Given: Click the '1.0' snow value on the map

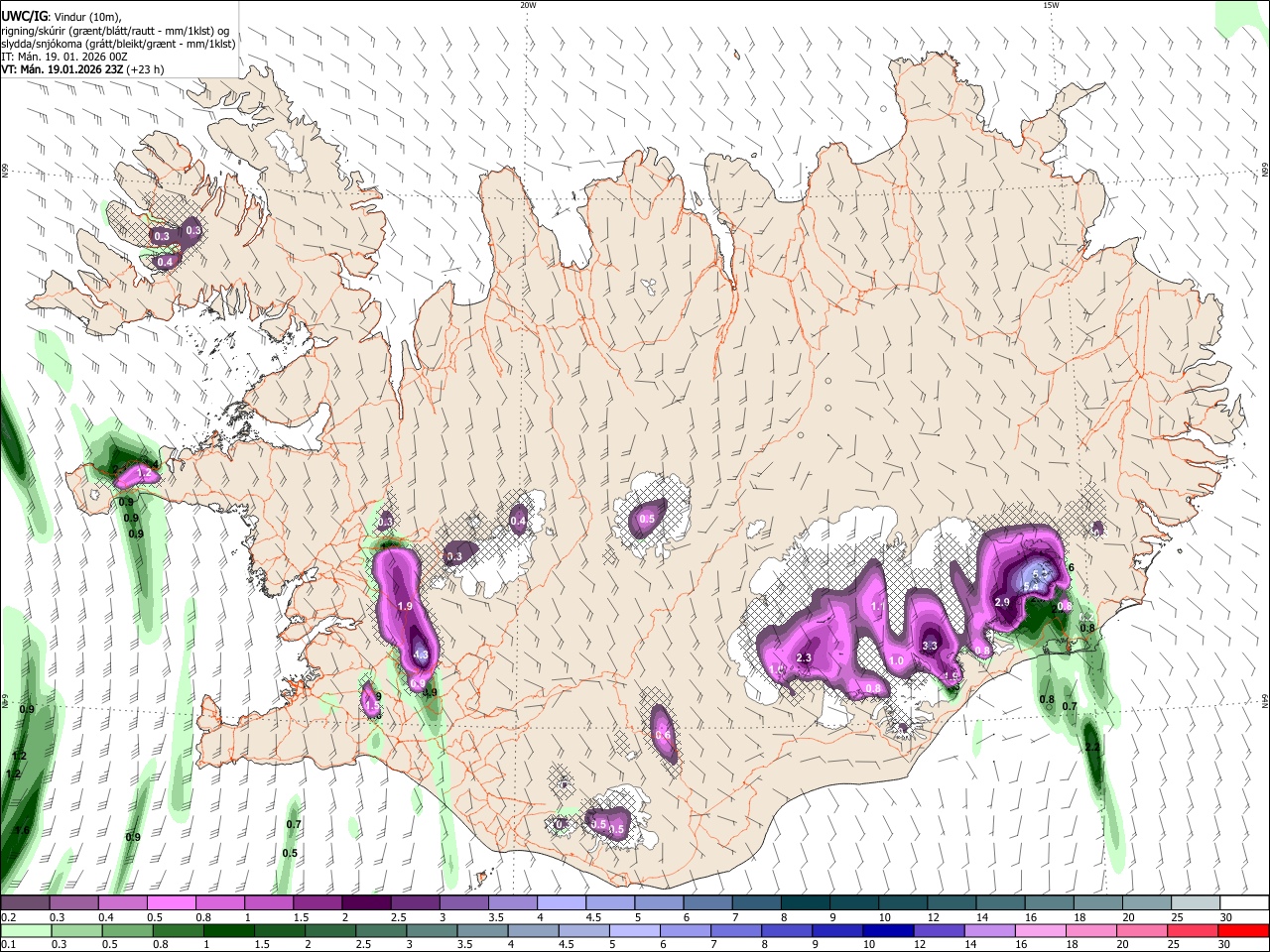Looking at the screenshot, I should [x=897, y=661].
